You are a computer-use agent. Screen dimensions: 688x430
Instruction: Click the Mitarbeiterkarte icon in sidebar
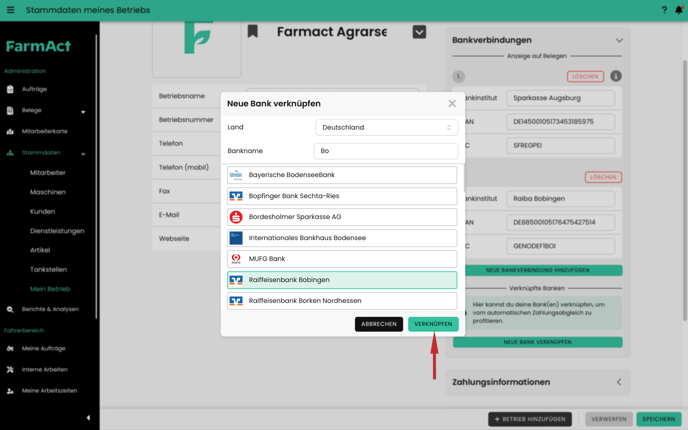[10, 131]
